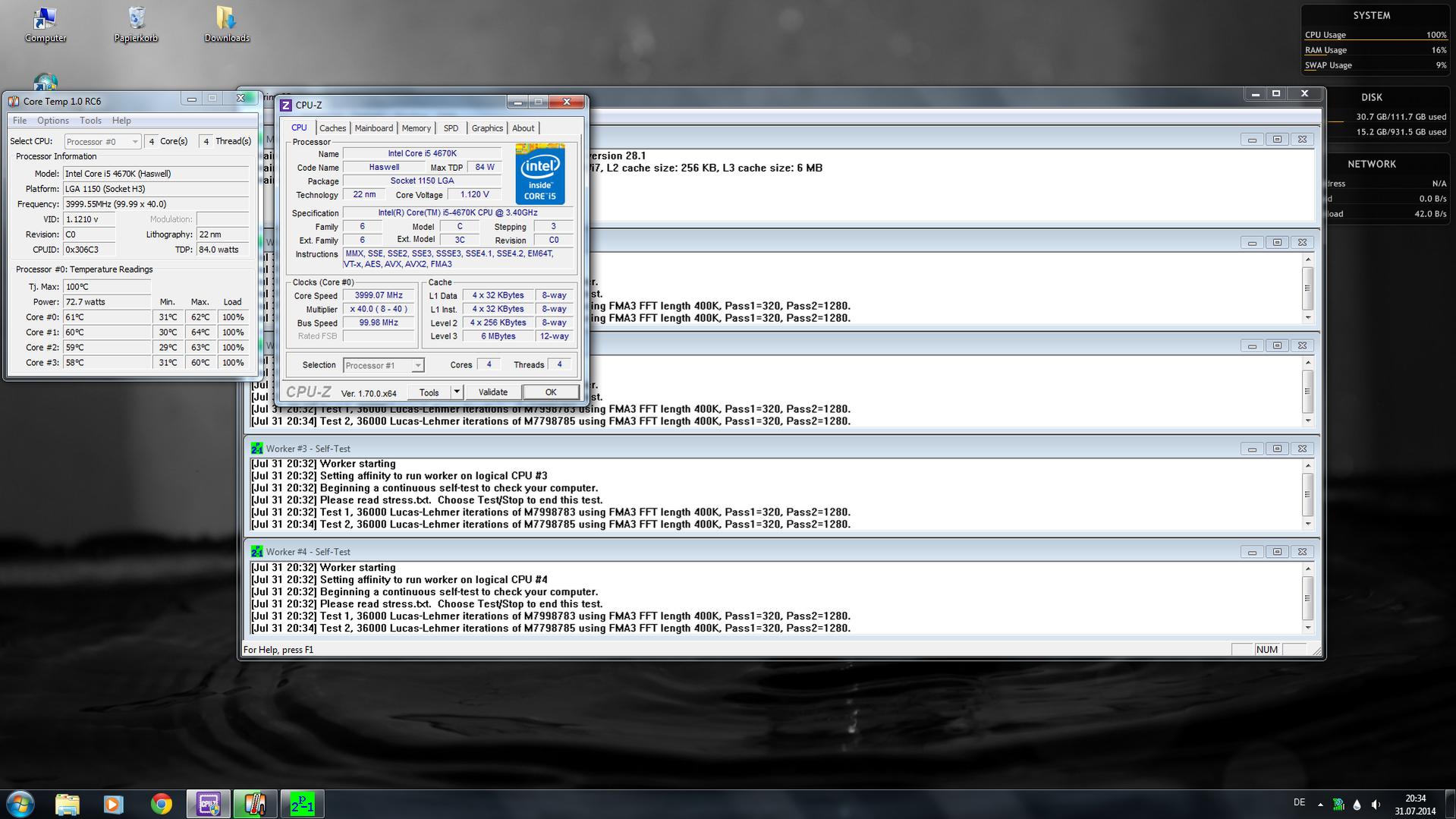Open Windows Explorer from the taskbar

(x=67, y=804)
